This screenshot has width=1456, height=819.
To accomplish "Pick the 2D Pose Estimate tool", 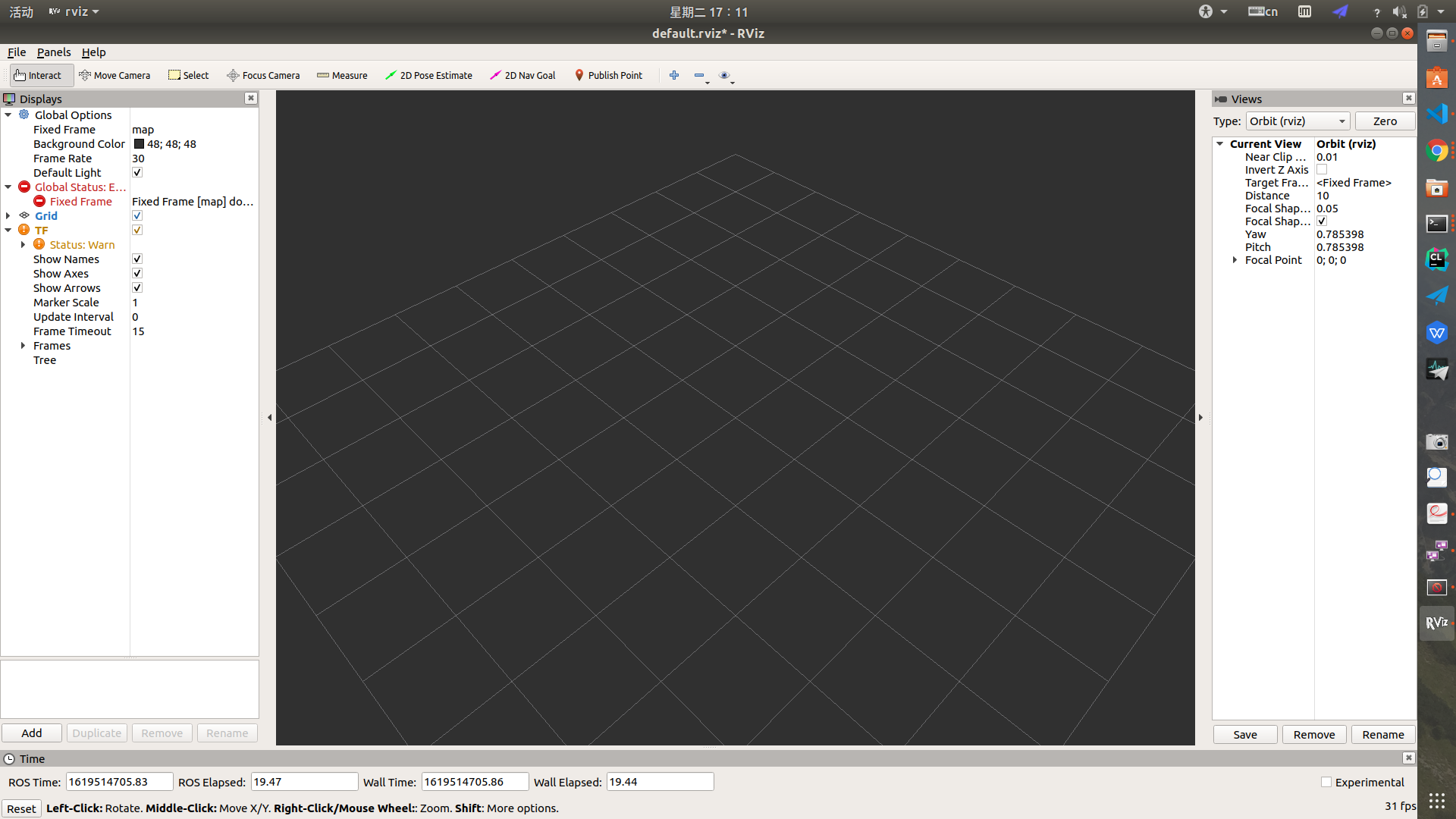I will (x=428, y=75).
